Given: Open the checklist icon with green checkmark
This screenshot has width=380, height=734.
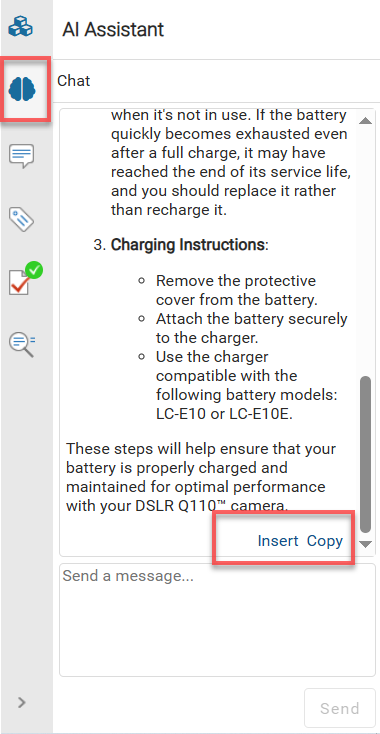Looking at the screenshot, I should pyautogui.click(x=22, y=281).
